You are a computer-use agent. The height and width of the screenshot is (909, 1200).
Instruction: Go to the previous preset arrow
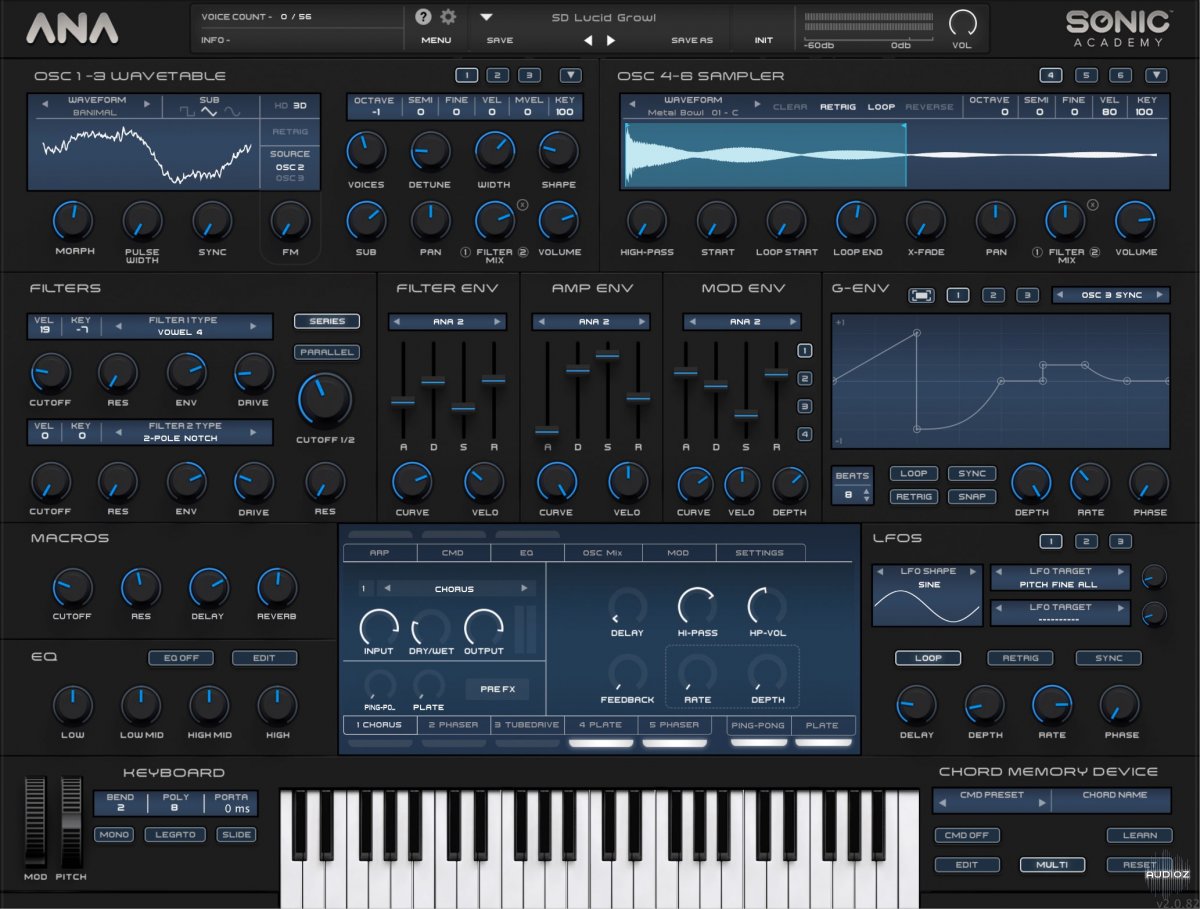(x=588, y=41)
